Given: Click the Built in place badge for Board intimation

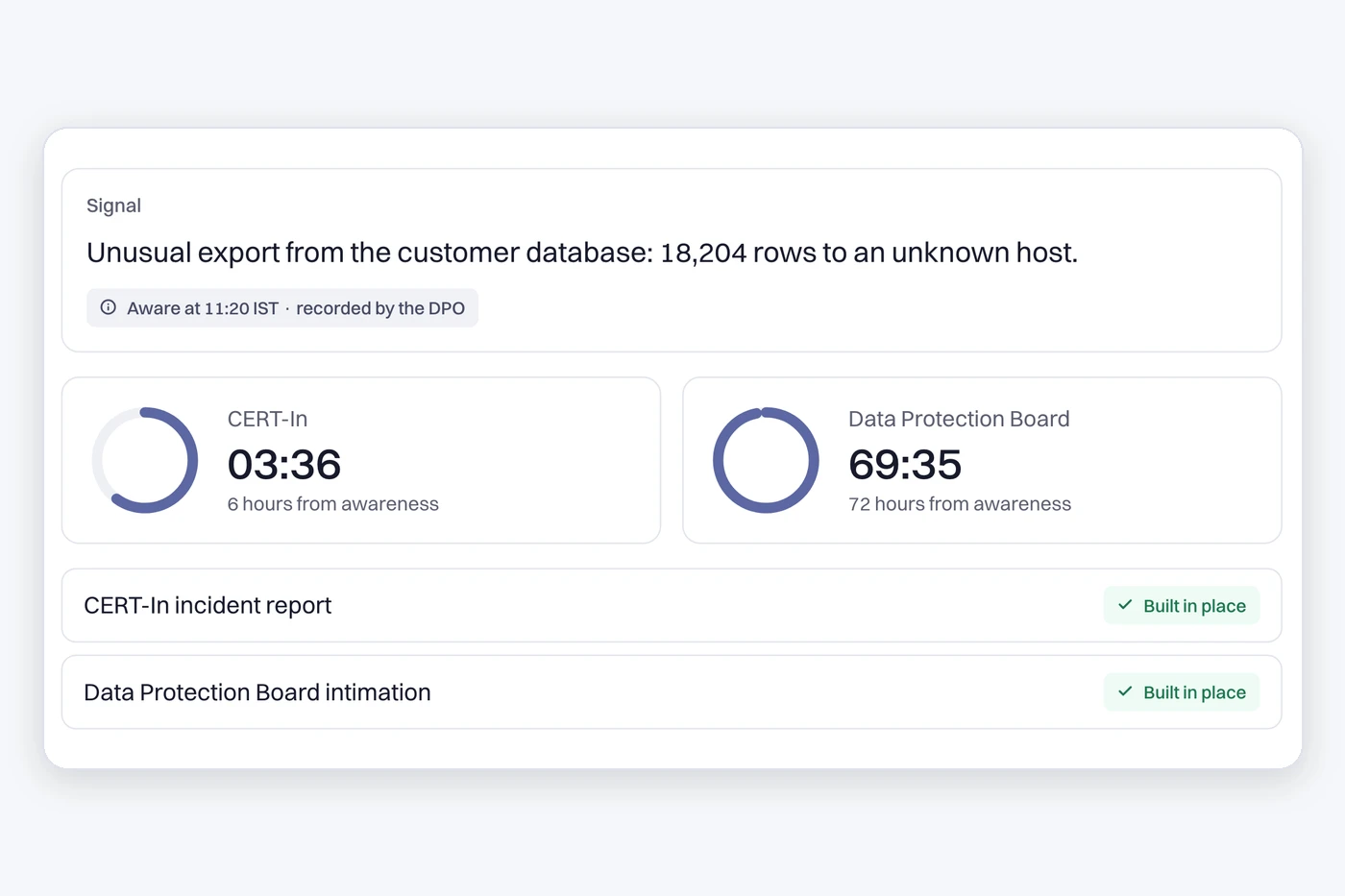Looking at the screenshot, I should [x=1182, y=691].
